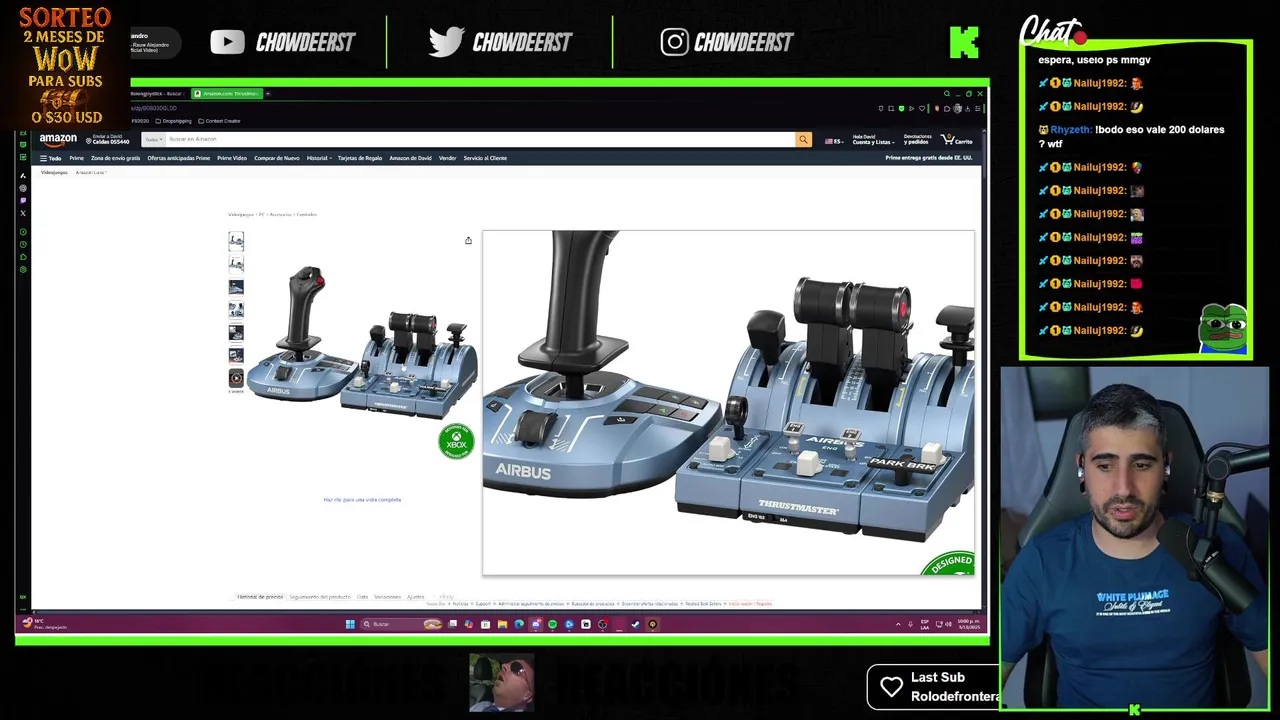
Task: Switch to the joystick Buscar browser tab
Action: click(x=158, y=93)
